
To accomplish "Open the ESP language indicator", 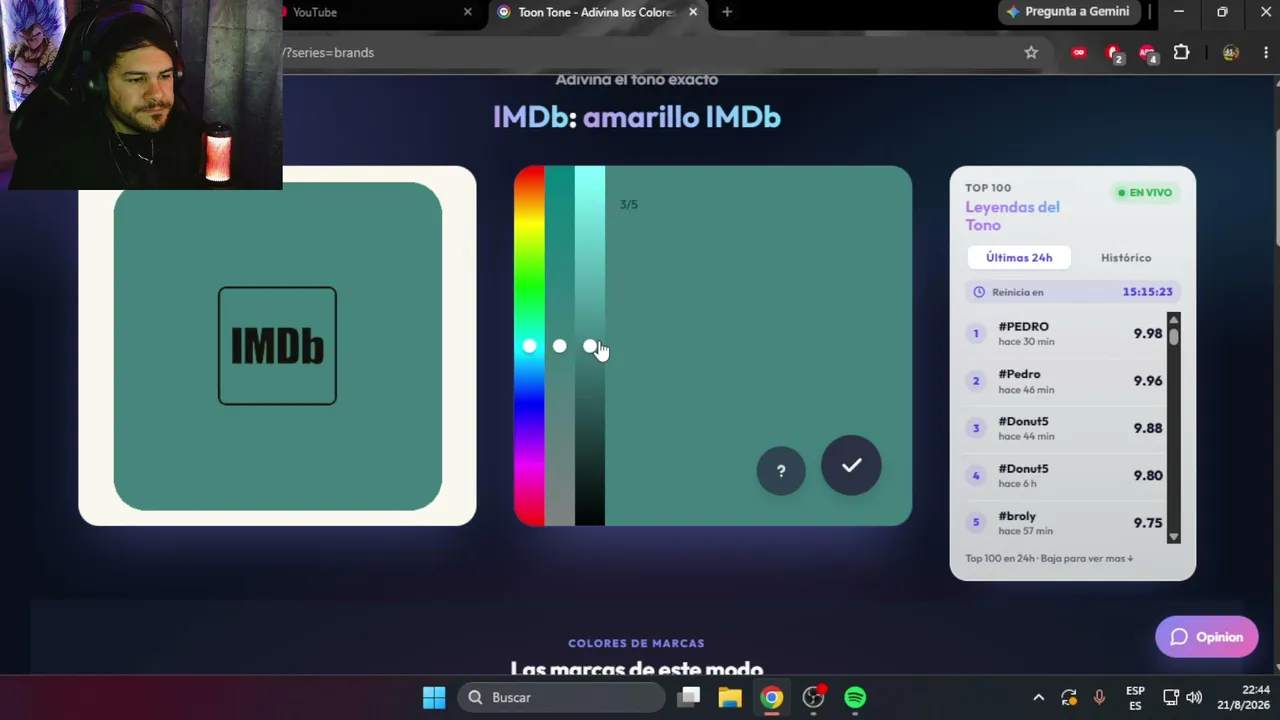I will (x=1135, y=697).
